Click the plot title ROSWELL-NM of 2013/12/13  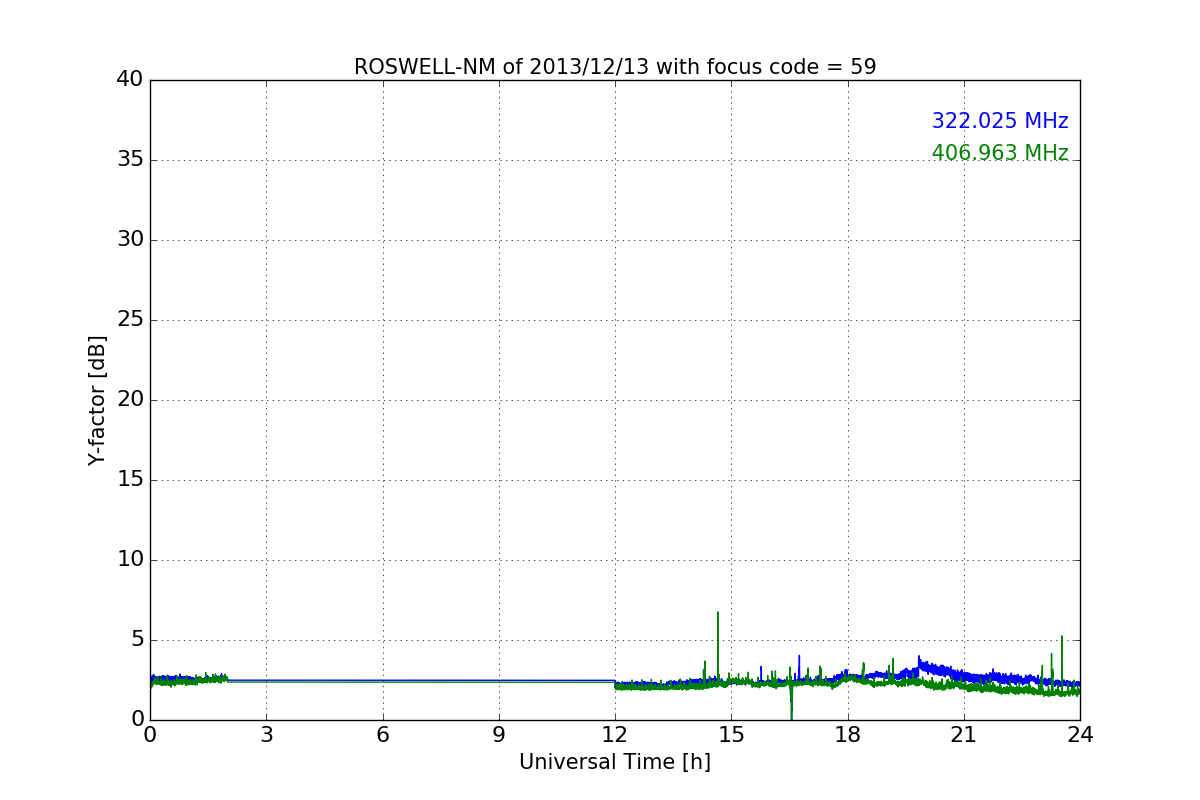(x=615, y=67)
